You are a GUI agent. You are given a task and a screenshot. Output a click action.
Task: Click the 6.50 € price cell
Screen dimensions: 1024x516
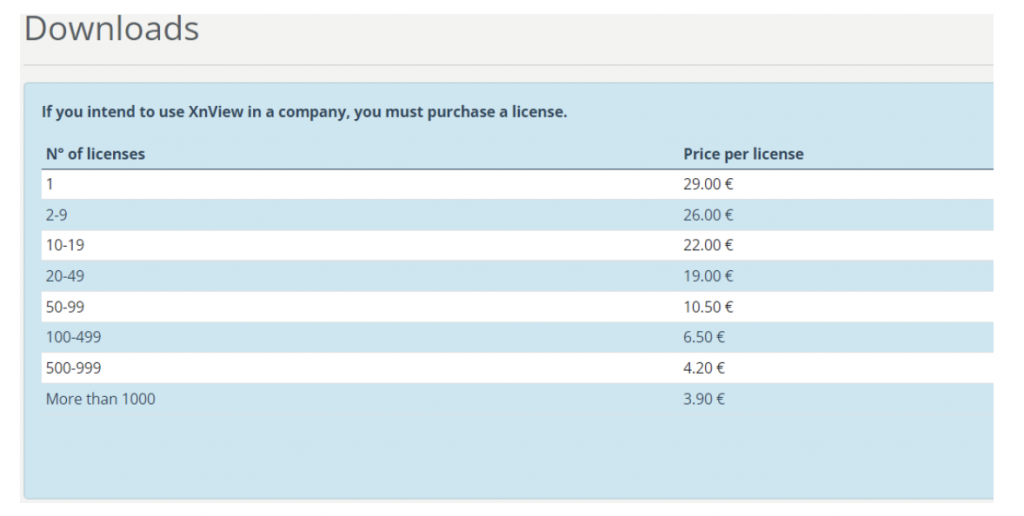[x=704, y=337]
